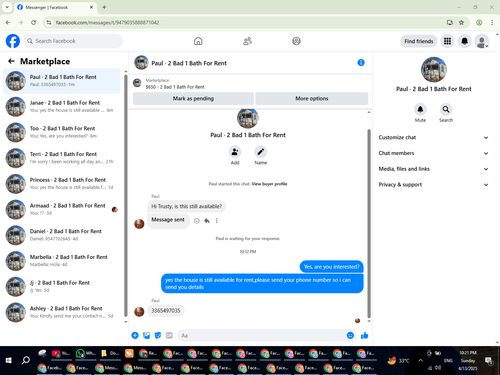Click Mark as pending button

tap(193, 98)
